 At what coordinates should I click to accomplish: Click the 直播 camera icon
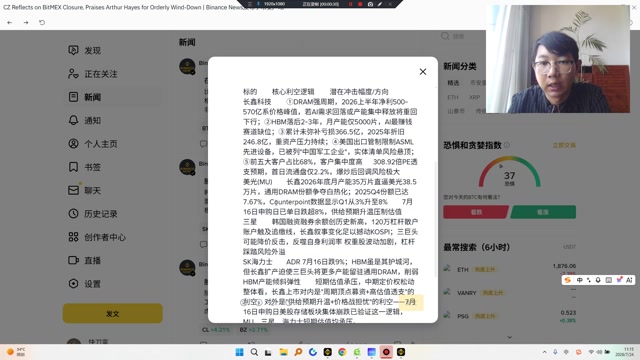(73, 260)
